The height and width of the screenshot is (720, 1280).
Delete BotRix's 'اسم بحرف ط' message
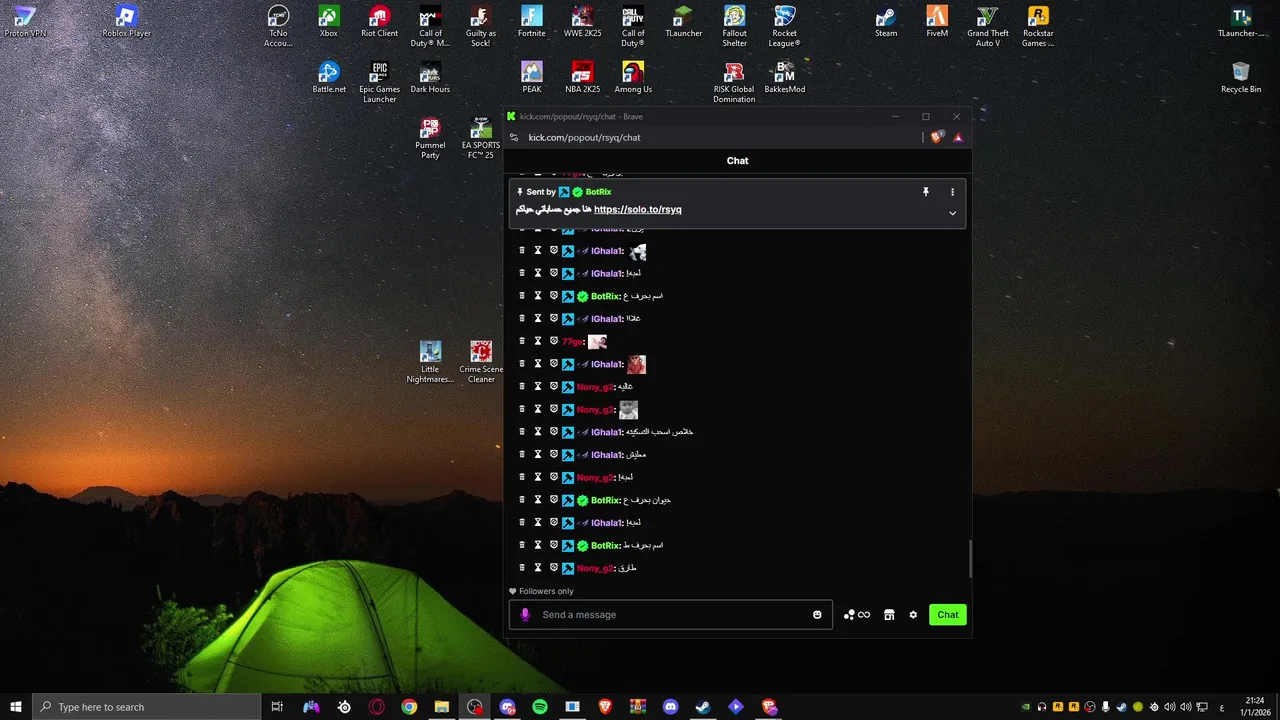(522, 545)
